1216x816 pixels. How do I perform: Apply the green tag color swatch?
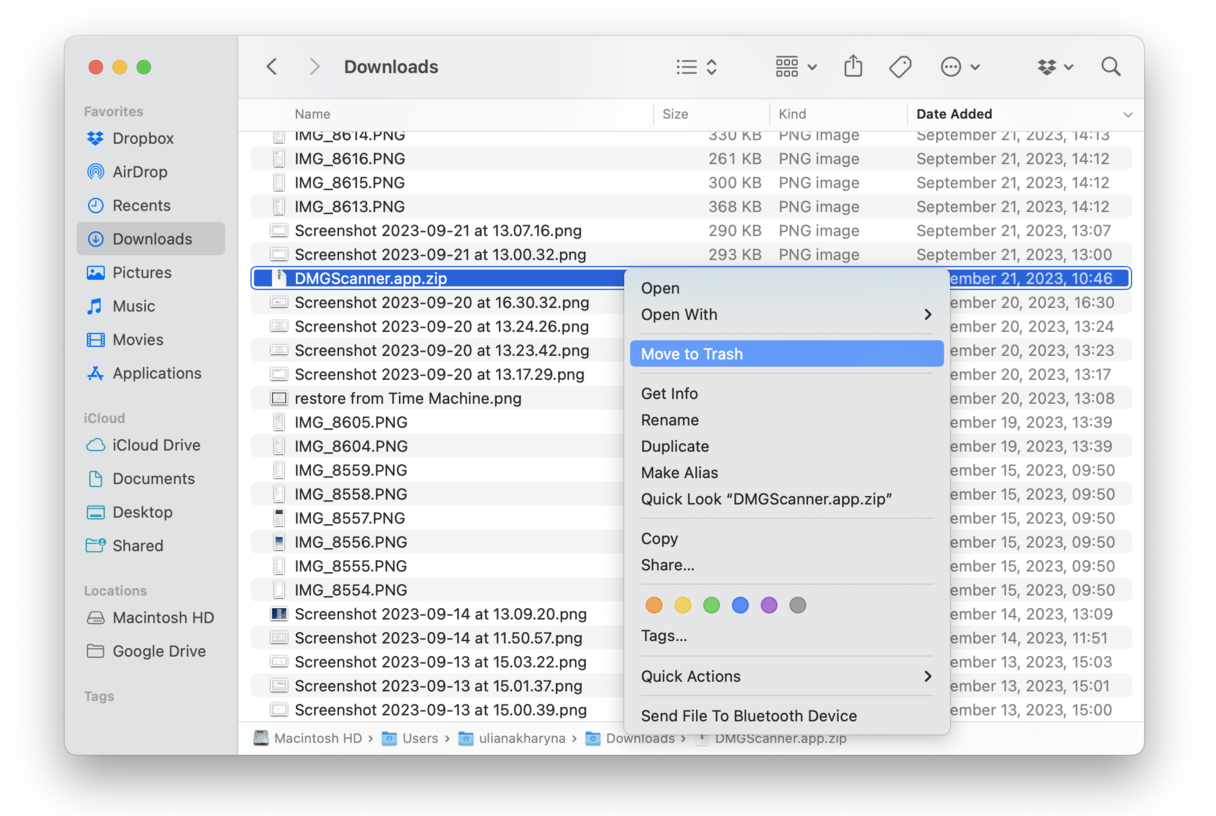click(711, 605)
